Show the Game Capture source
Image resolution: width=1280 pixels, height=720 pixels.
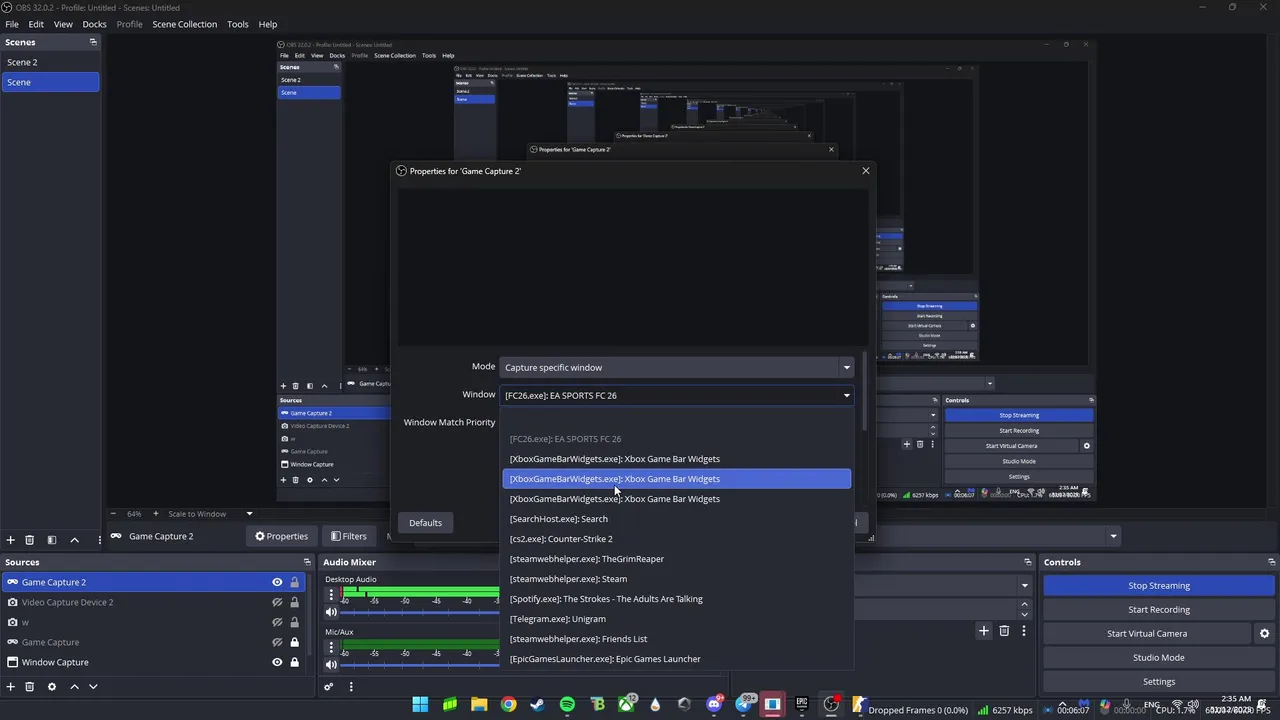277,642
